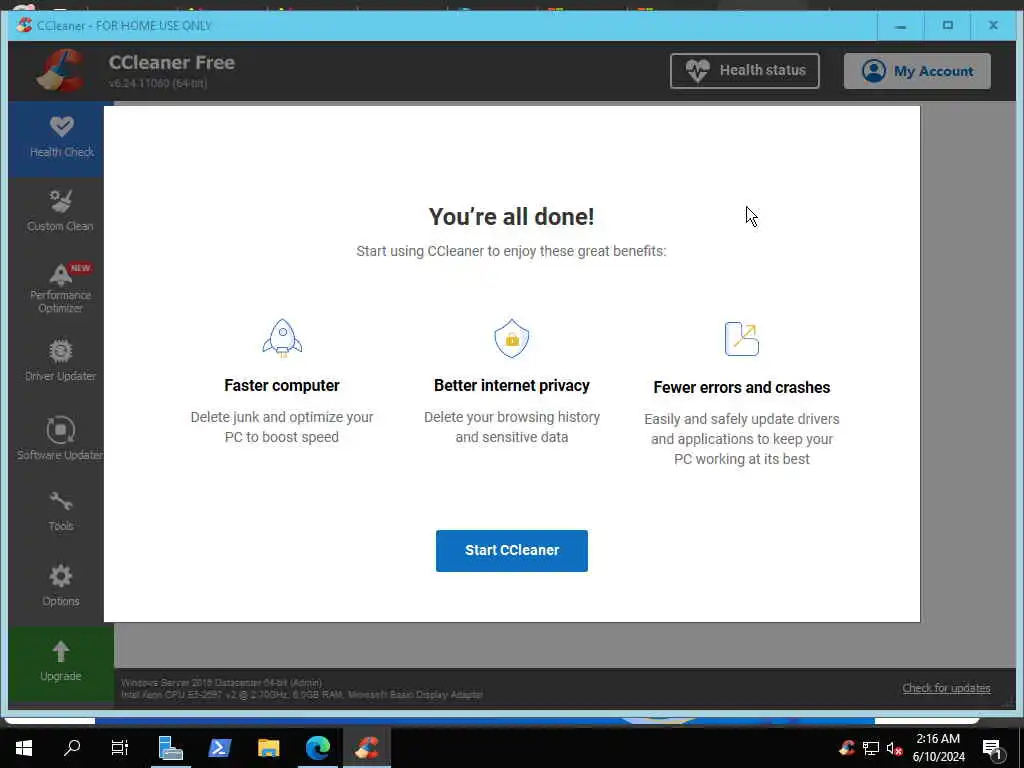Click the CCleaner logo in header

click(61, 71)
